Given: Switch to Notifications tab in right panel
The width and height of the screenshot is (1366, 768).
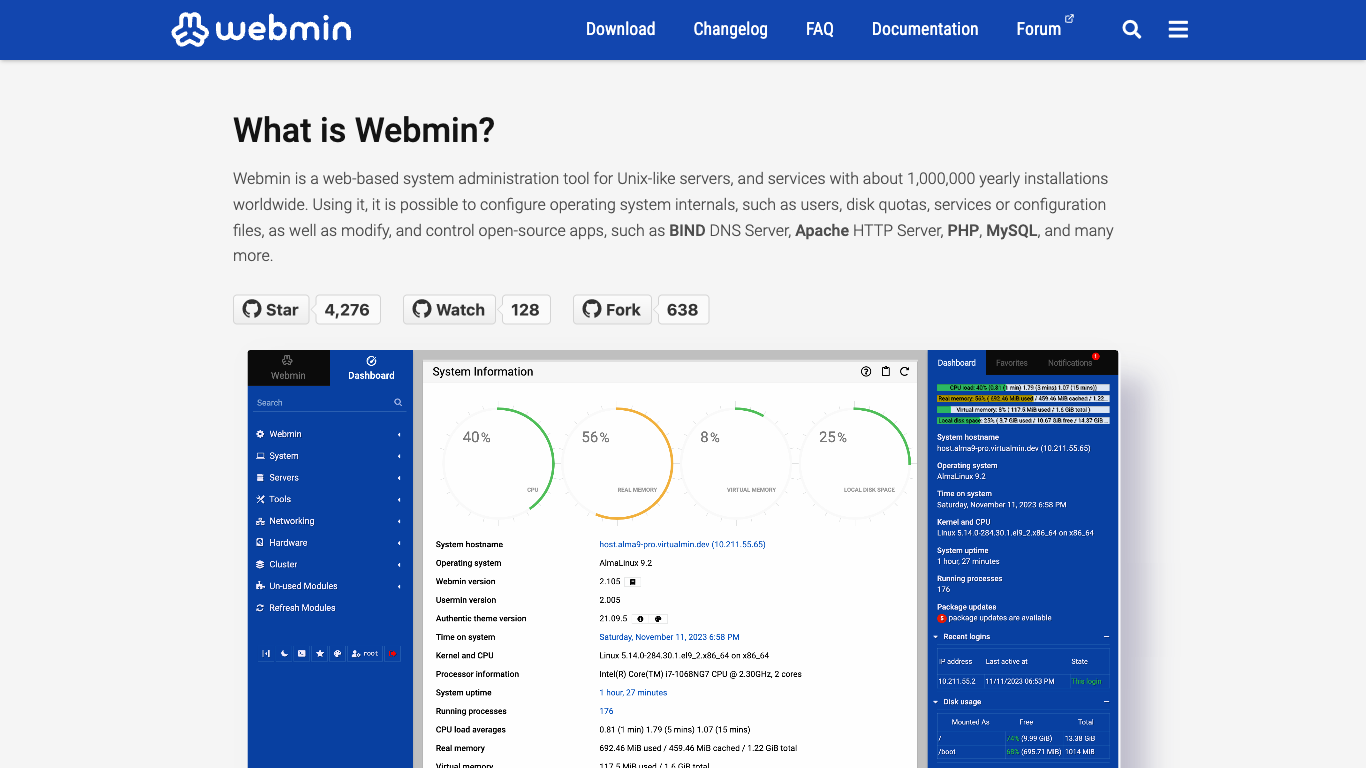Looking at the screenshot, I should pyautogui.click(x=1071, y=363).
